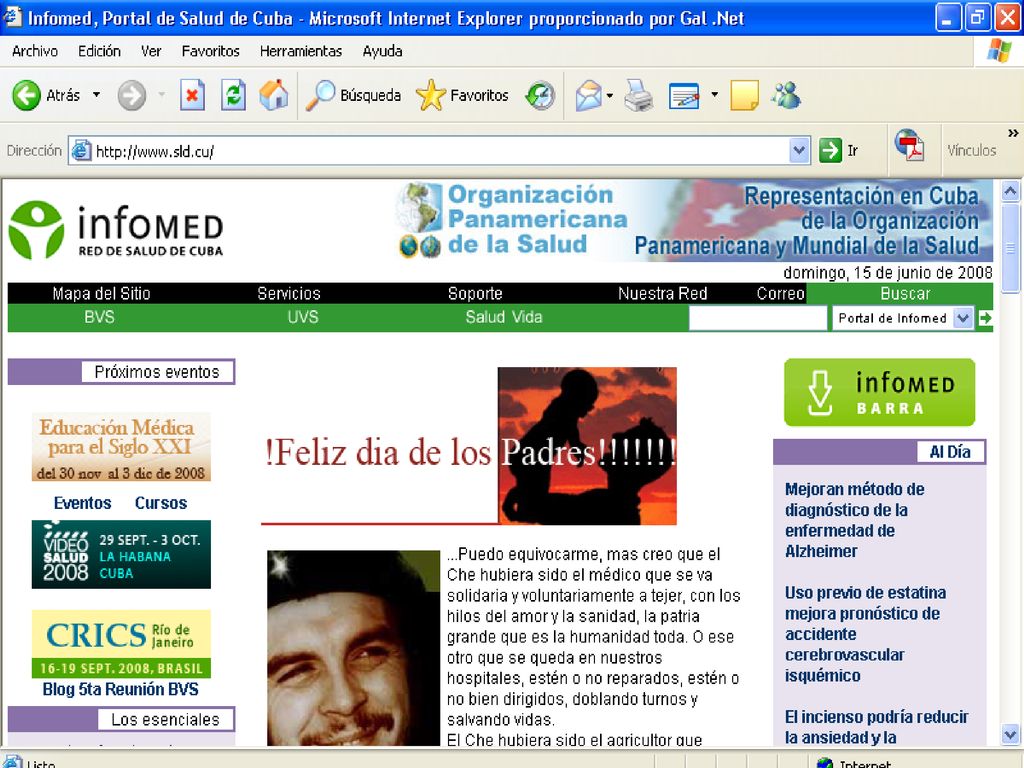
Task: Open the Edición menu
Action: (x=99, y=51)
